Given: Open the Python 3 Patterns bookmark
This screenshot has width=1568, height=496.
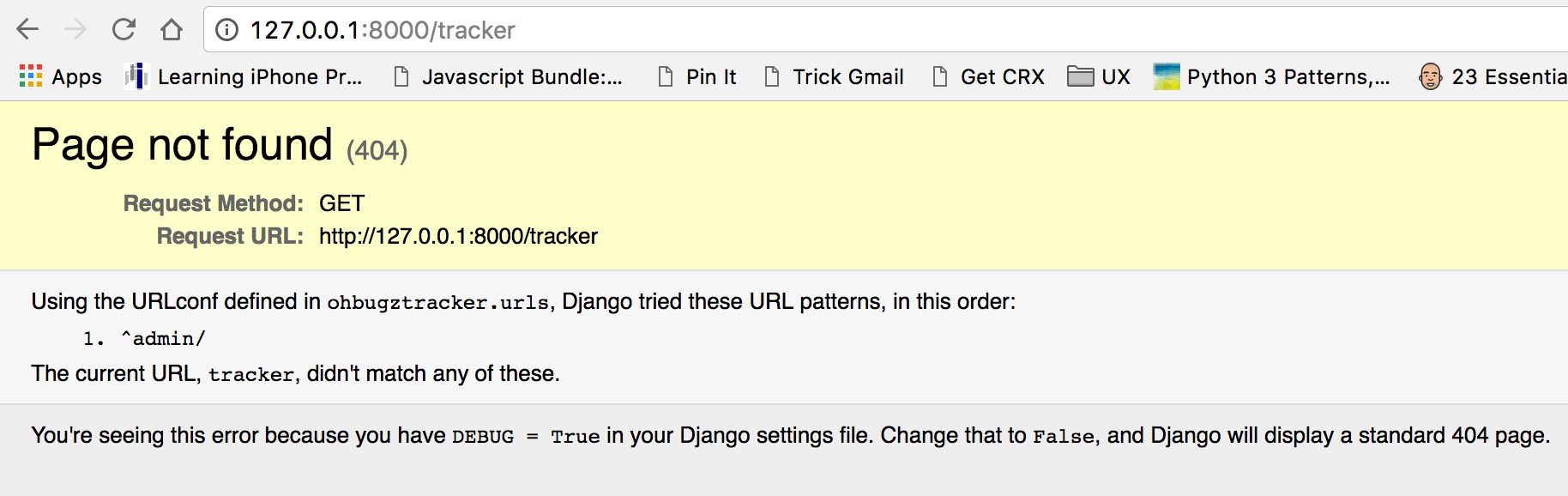Looking at the screenshot, I should 1287,76.
